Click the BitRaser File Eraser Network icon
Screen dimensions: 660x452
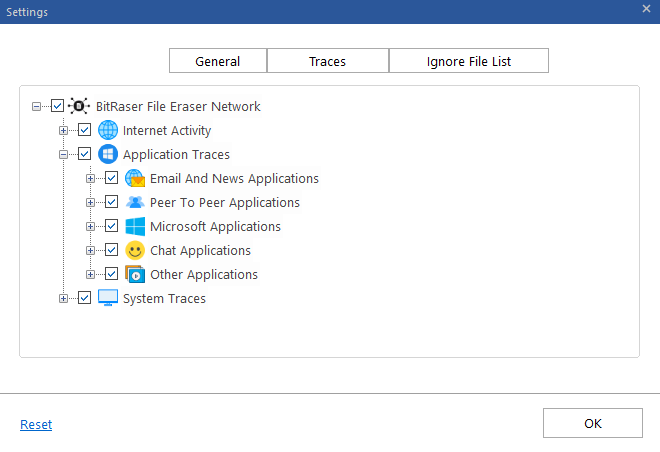tap(79, 106)
